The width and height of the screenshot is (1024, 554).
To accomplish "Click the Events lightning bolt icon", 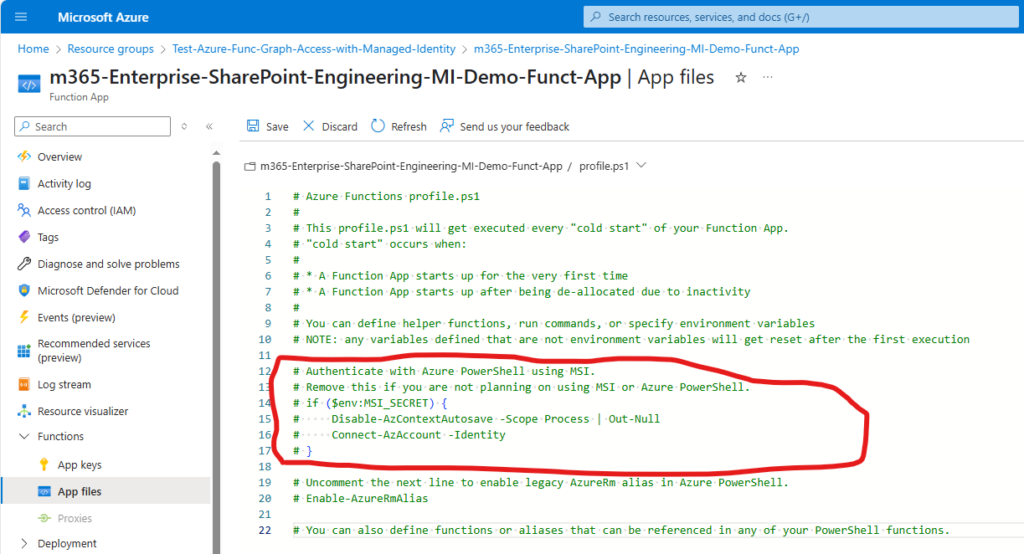I will [x=24, y=318].
